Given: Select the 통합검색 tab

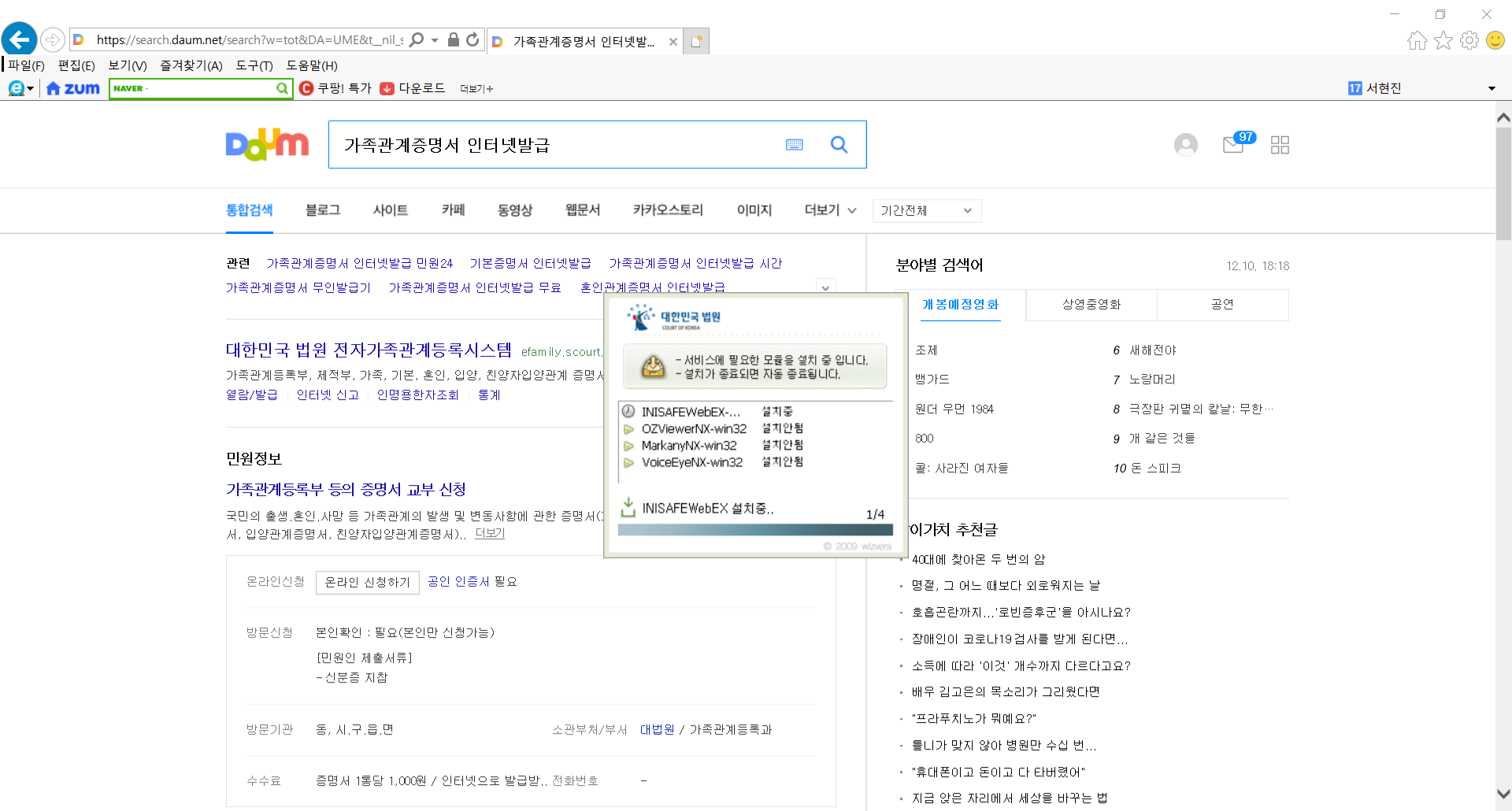Looking at the screenshot, I should tap(249, 210).
